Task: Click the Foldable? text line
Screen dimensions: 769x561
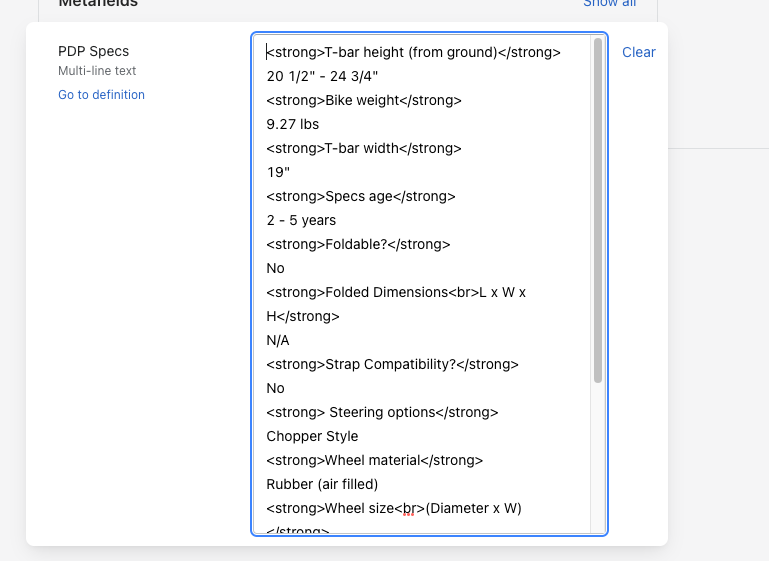Action: pos(358,244)
